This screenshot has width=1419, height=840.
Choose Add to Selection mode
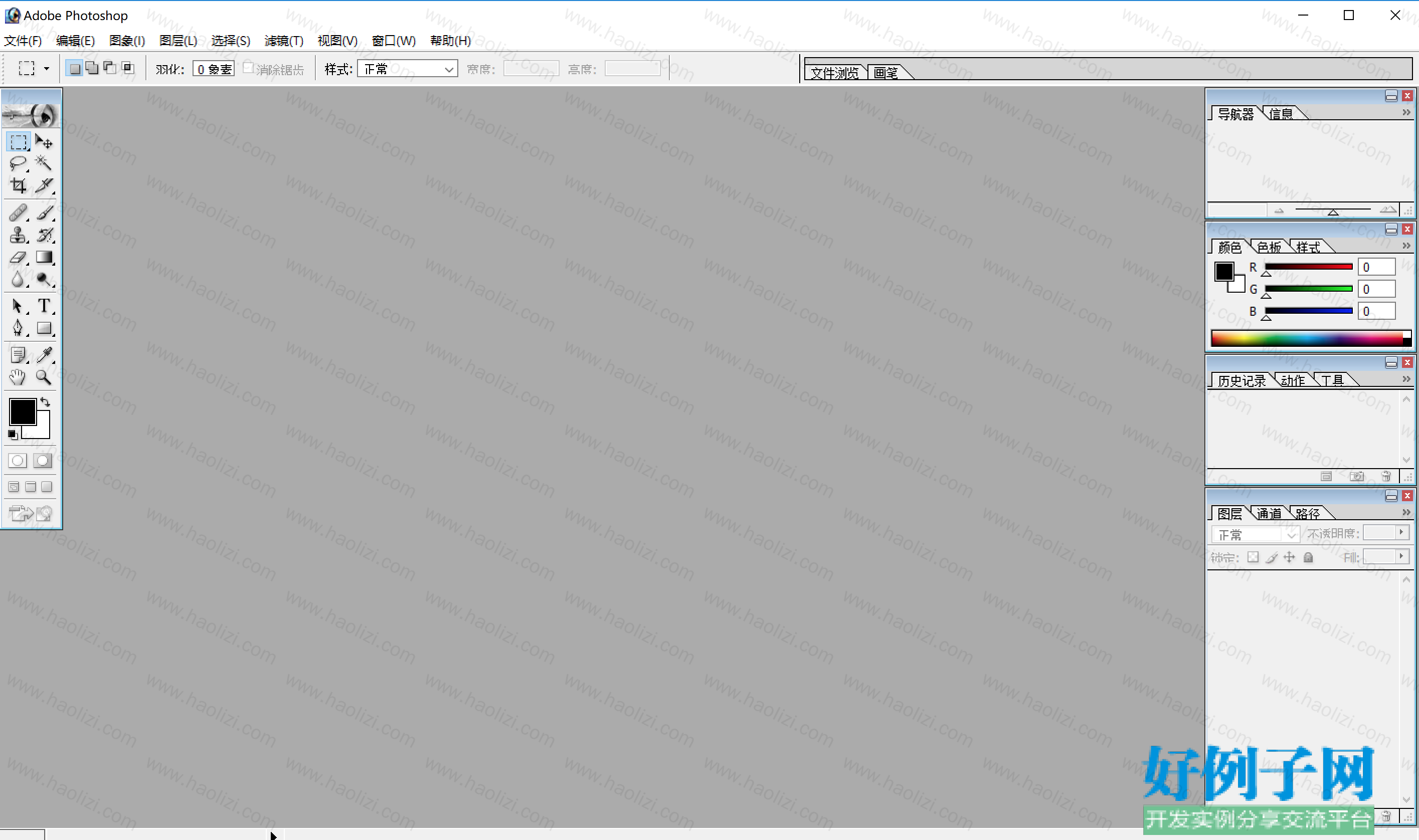pyautogui.click(x=92, y=69)
